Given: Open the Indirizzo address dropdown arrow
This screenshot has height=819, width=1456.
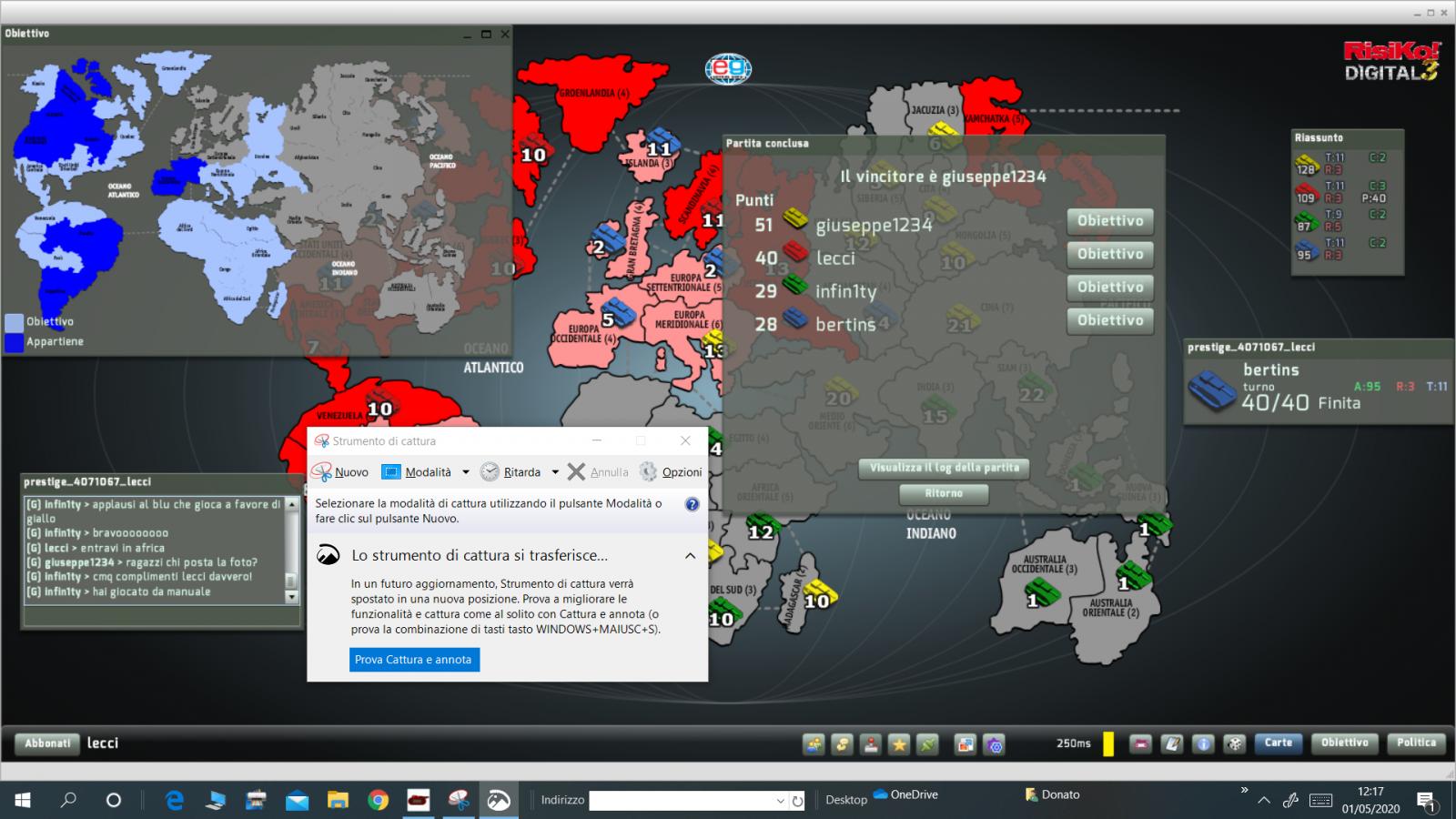Looking at the screenshot, I should pyautogui.click(x=781, y=800).
